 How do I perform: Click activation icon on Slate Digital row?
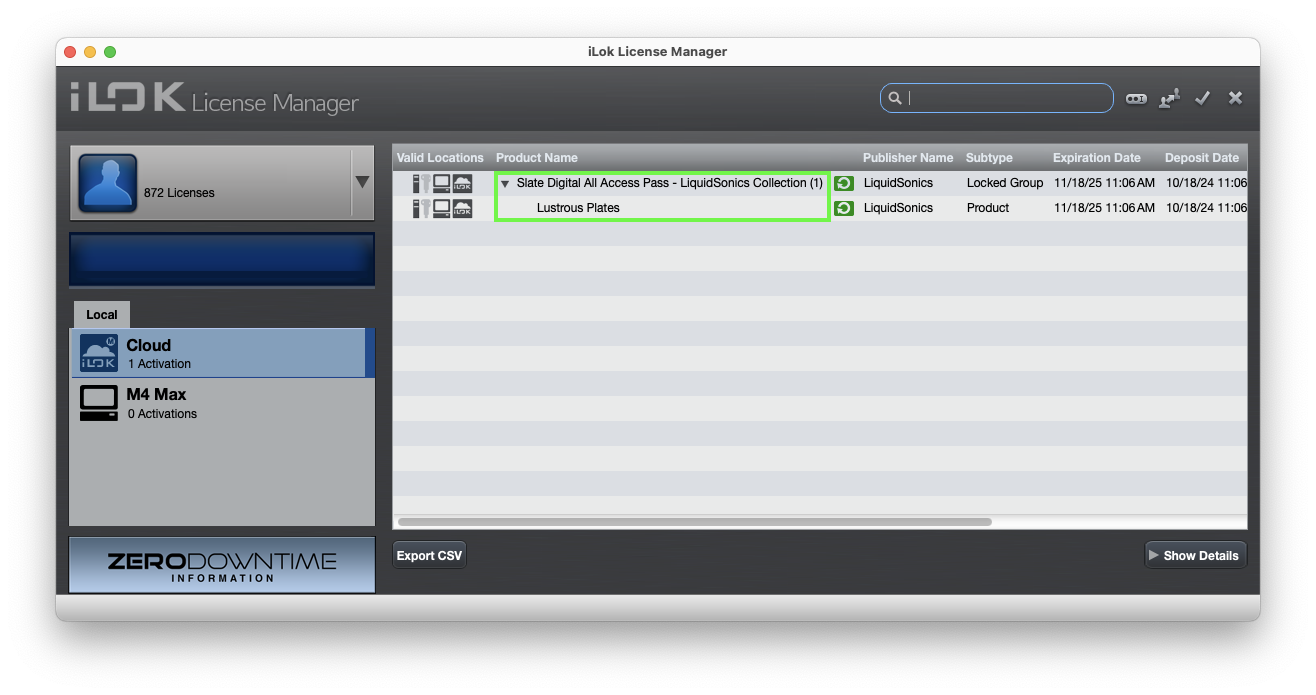pyautogui.click(x=844, y=183)
